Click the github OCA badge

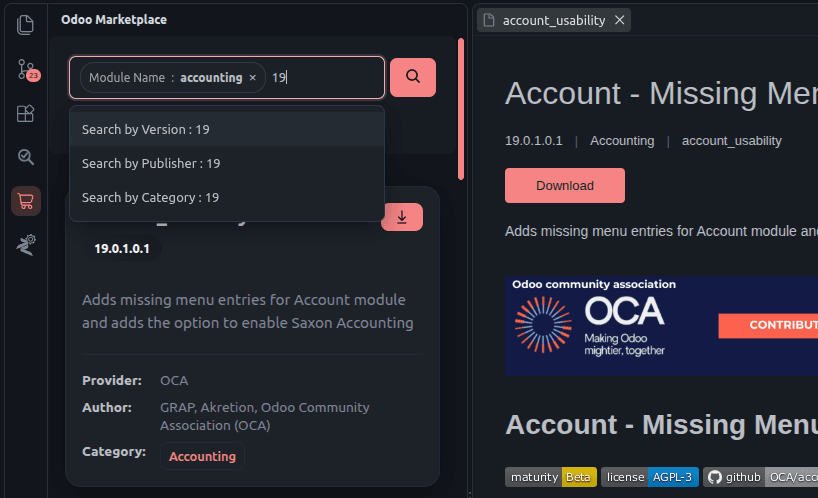click(760, 477)
